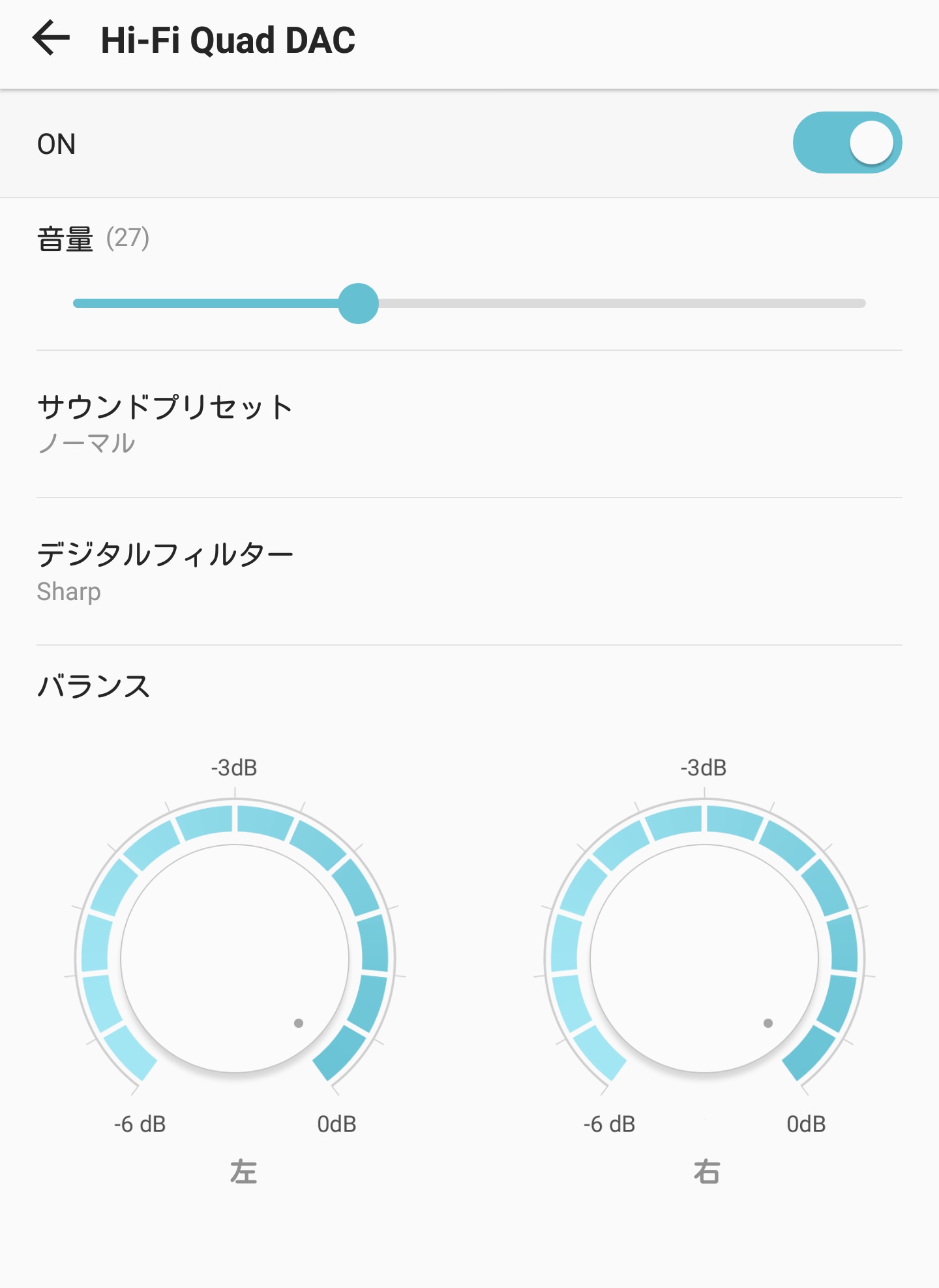Click the ON label row
This screenshot has height=1288, width=939.
pyautogui.click(x=469, y=143)
